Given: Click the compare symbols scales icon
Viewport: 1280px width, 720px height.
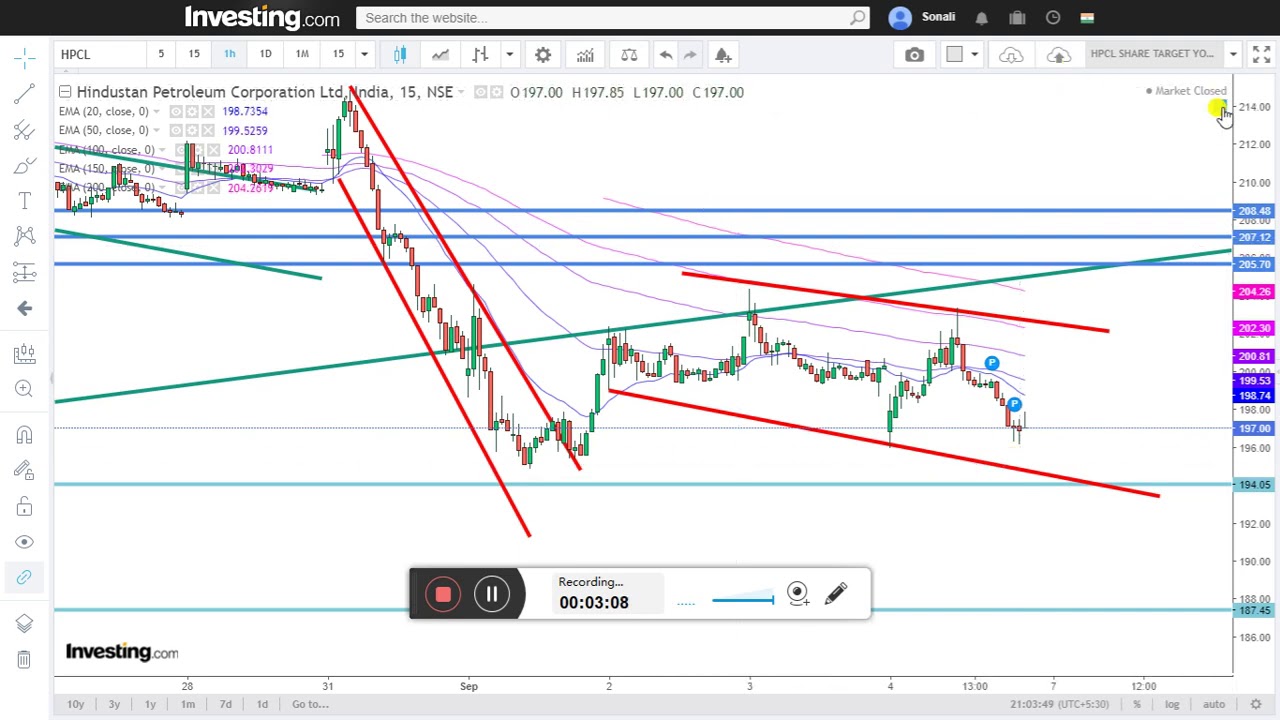Looking at the screenshot, I should click(x=629, y=54).
